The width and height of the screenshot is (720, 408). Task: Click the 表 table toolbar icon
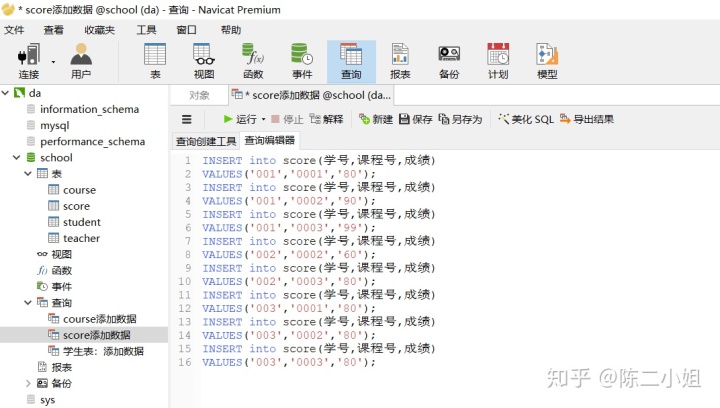155,61
